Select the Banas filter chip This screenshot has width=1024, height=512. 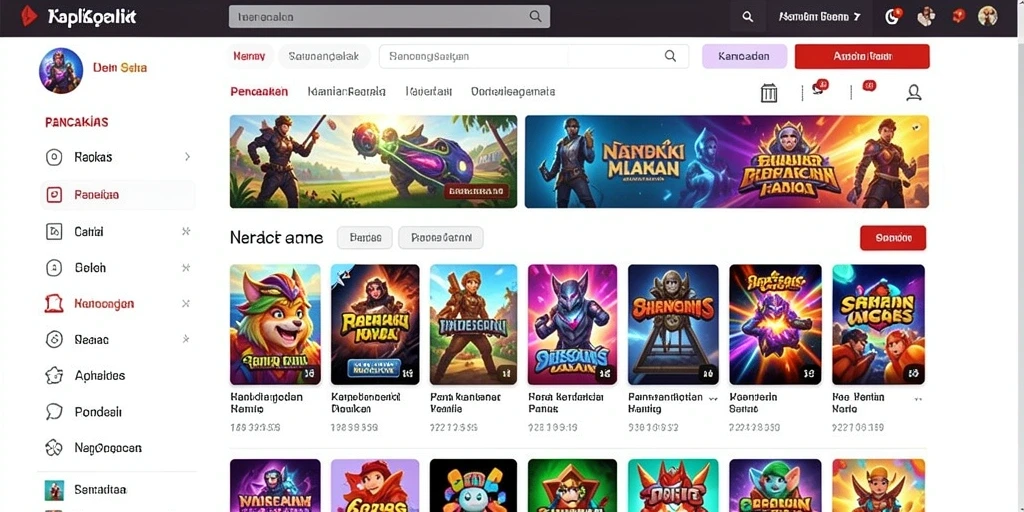point(364,238)
